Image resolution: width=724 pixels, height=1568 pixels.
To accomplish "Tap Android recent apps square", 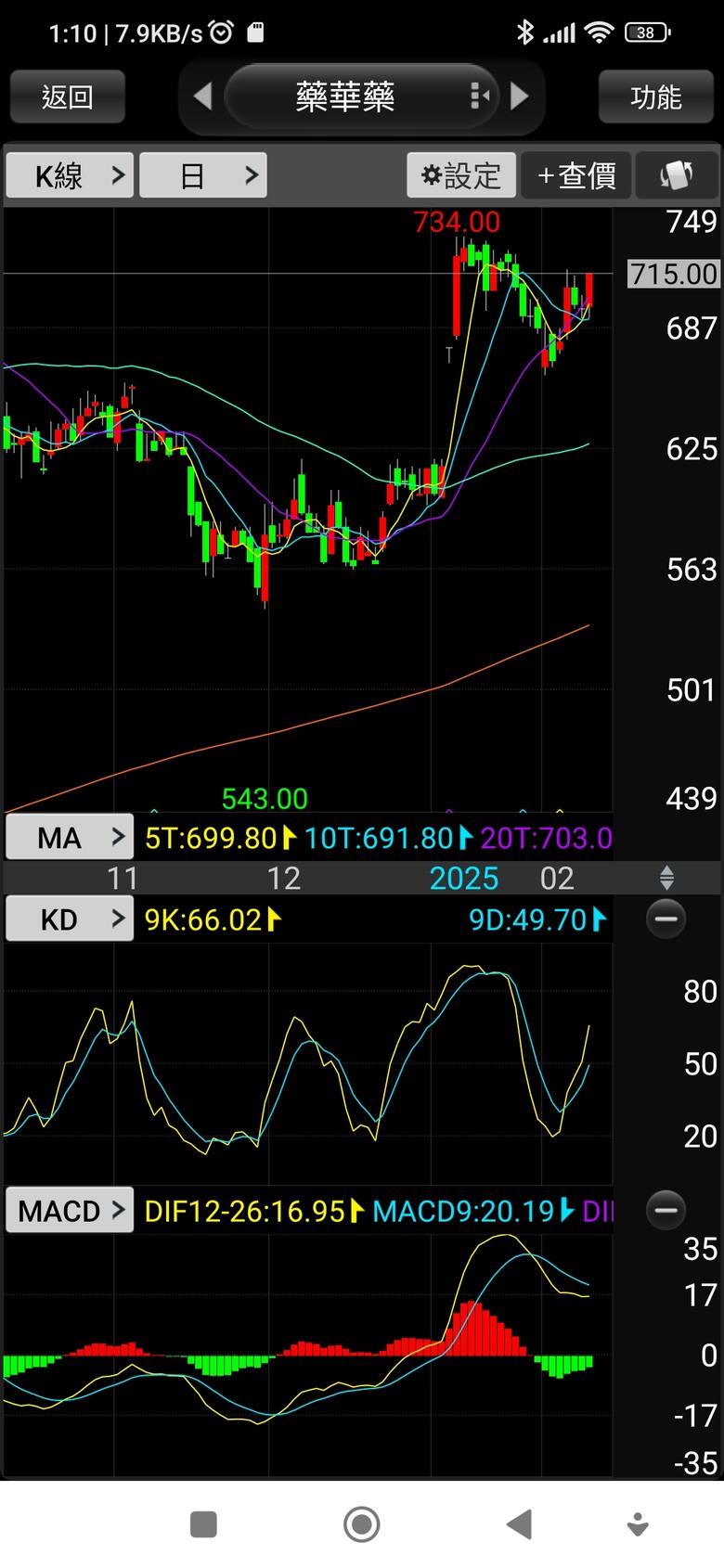I will [x=203, y=1524].
